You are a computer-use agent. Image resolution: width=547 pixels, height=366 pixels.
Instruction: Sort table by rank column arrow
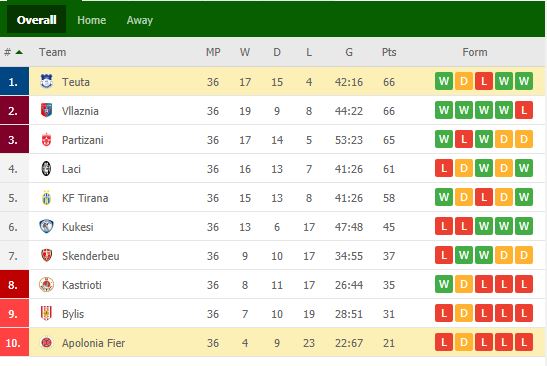(x=19, y=52)
